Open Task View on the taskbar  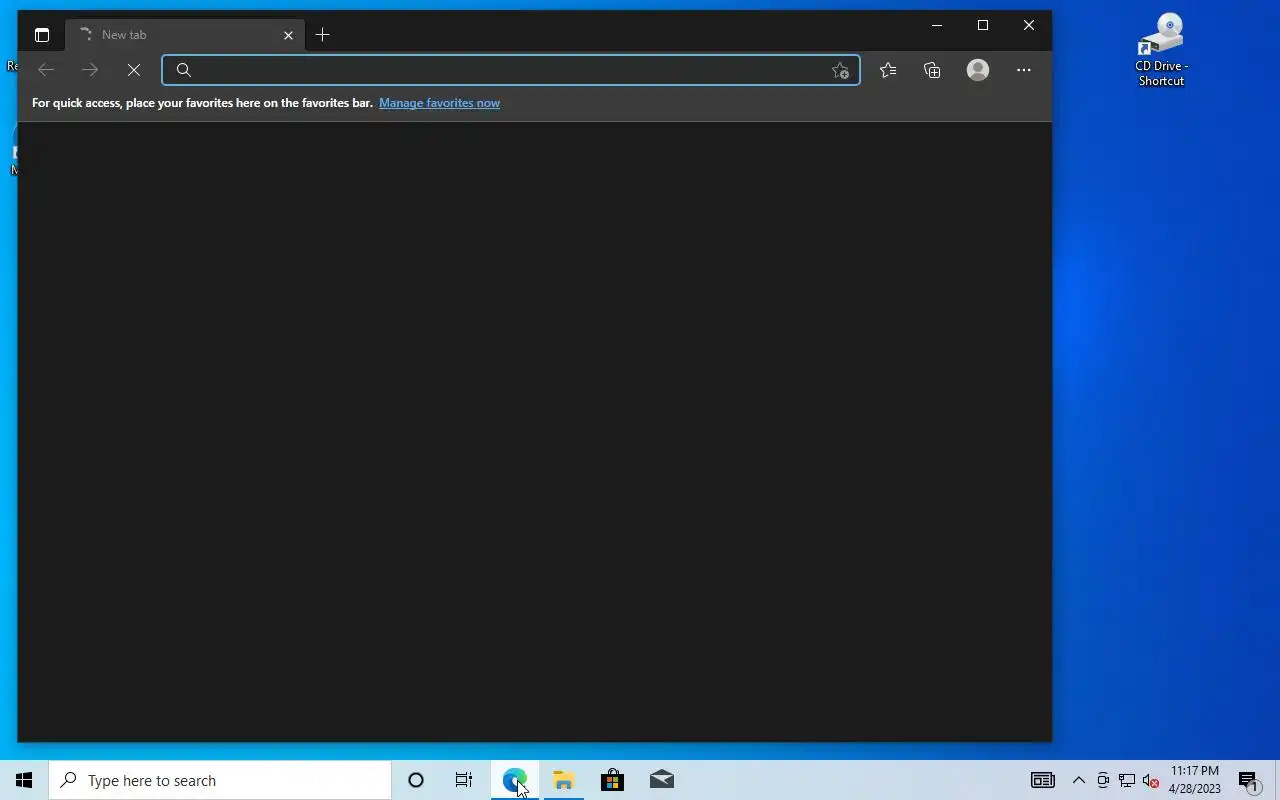pyautogui.click(x=464, y=780)
